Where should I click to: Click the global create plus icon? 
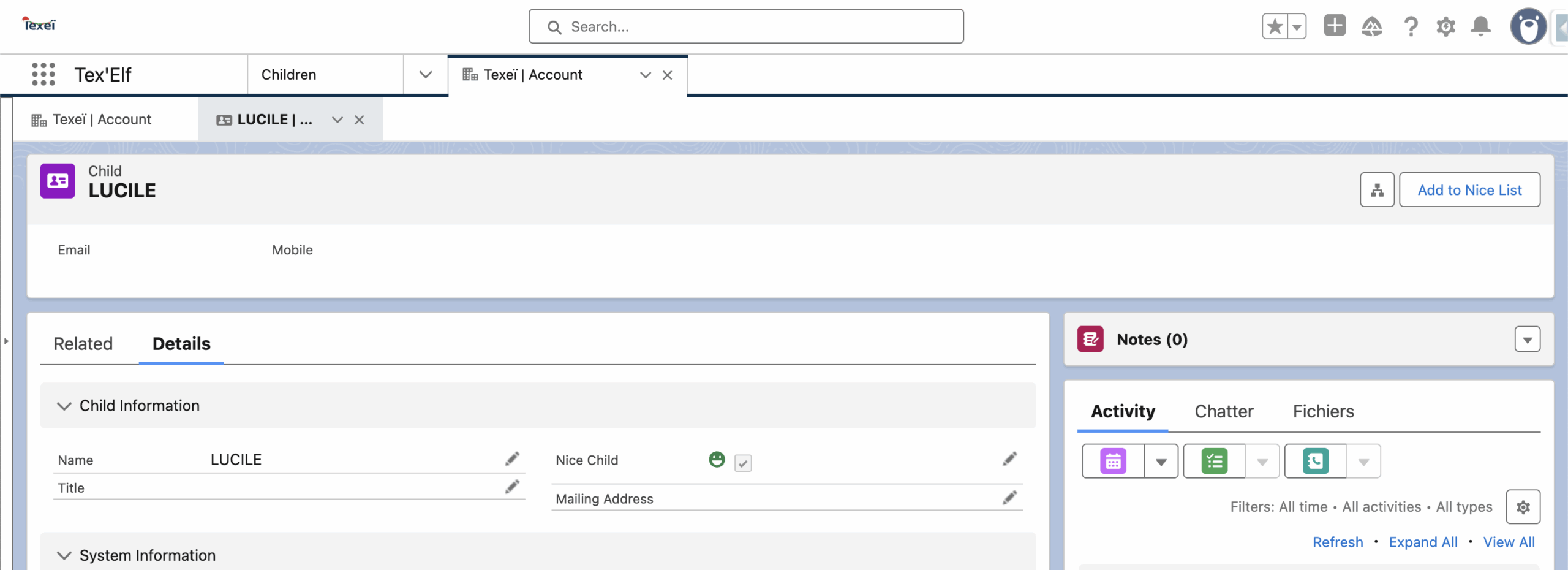[x=1334, y=26]
